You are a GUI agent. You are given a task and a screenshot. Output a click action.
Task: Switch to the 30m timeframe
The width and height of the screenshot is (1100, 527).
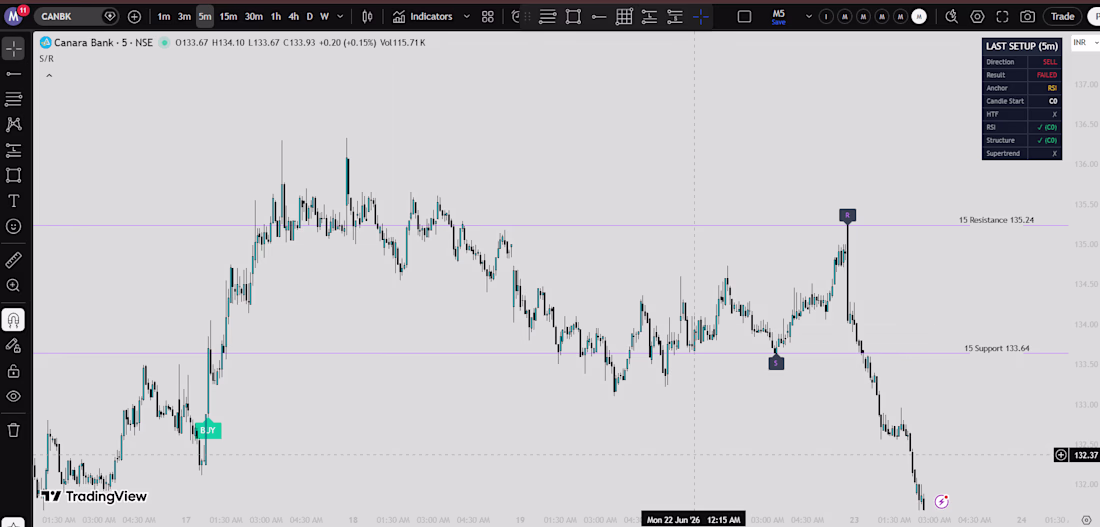coord(254,16)
